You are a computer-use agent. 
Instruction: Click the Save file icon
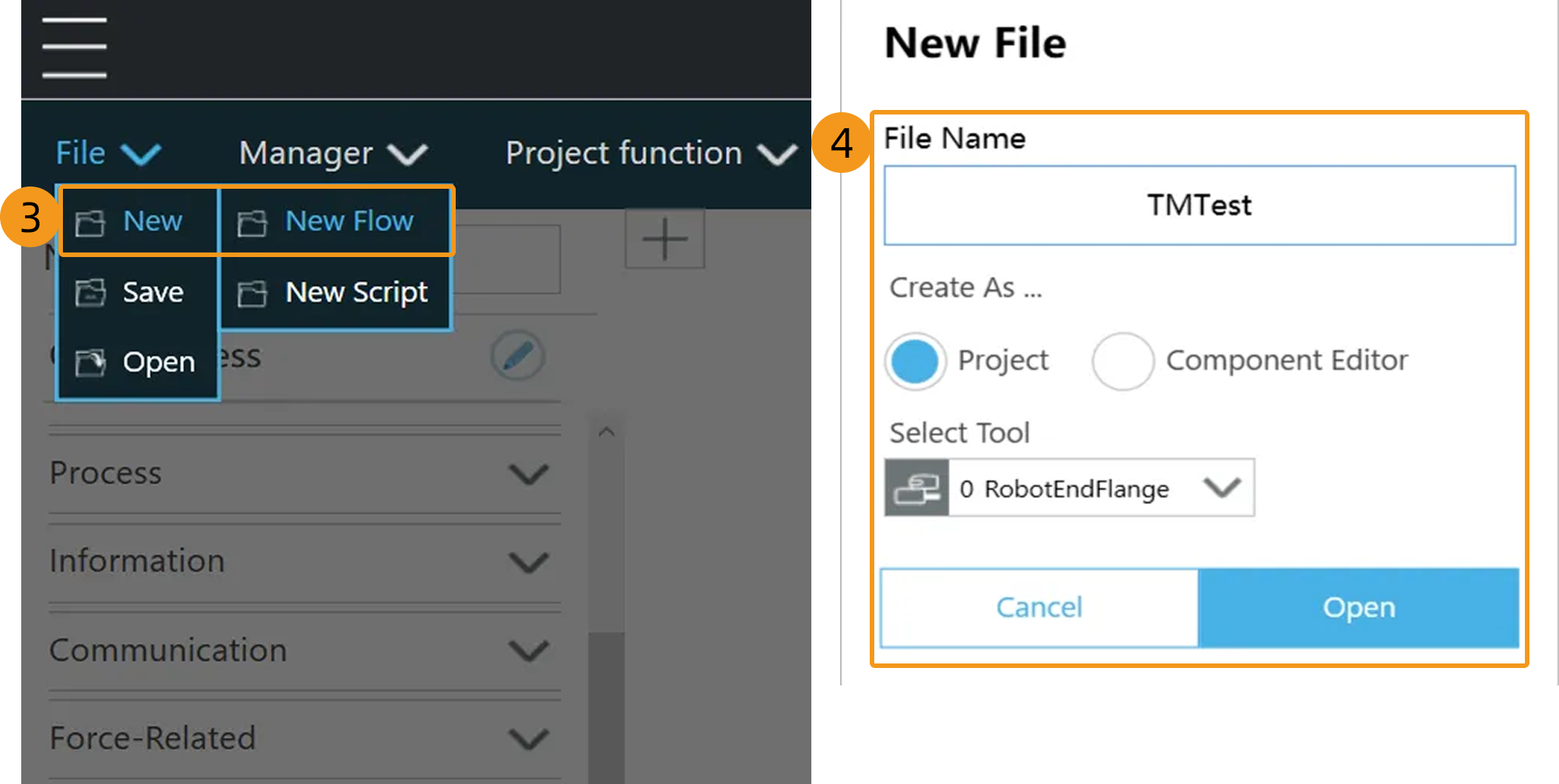click(90, 293)
